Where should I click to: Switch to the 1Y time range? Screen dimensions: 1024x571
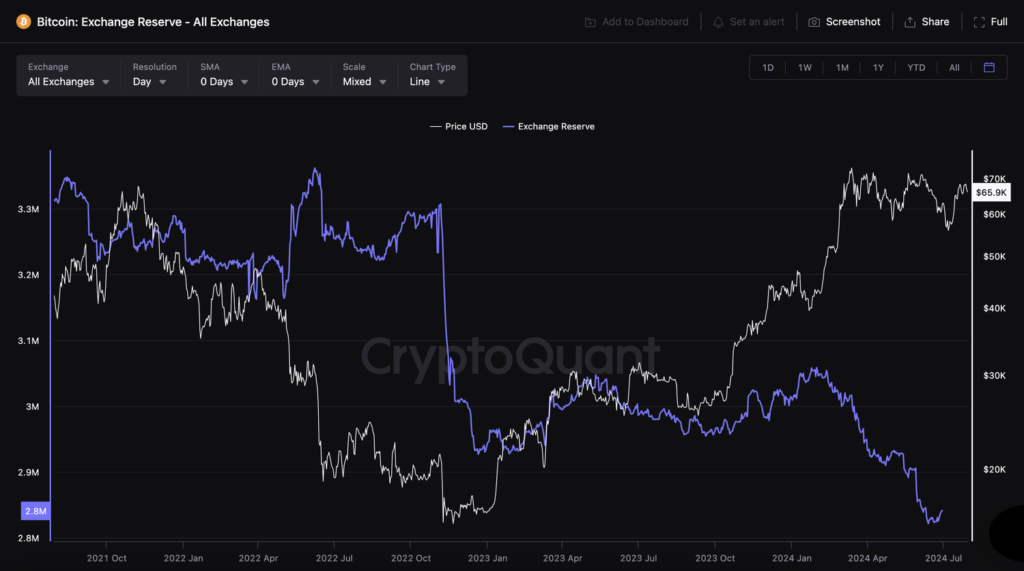click(878, 67)
